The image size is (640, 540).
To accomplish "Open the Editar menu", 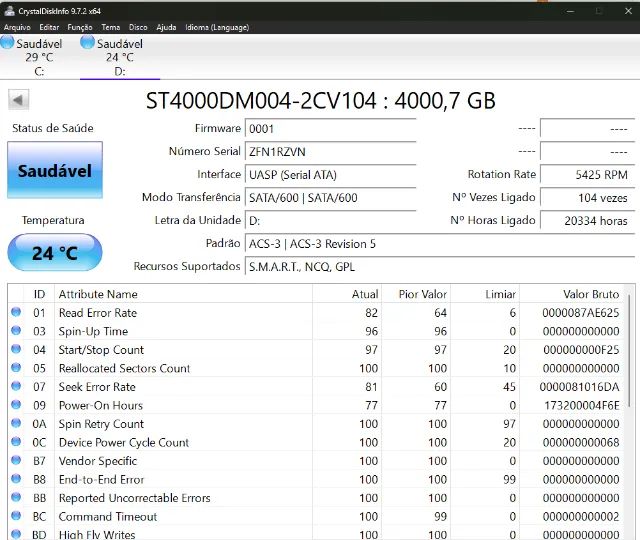I will (49, 27).
